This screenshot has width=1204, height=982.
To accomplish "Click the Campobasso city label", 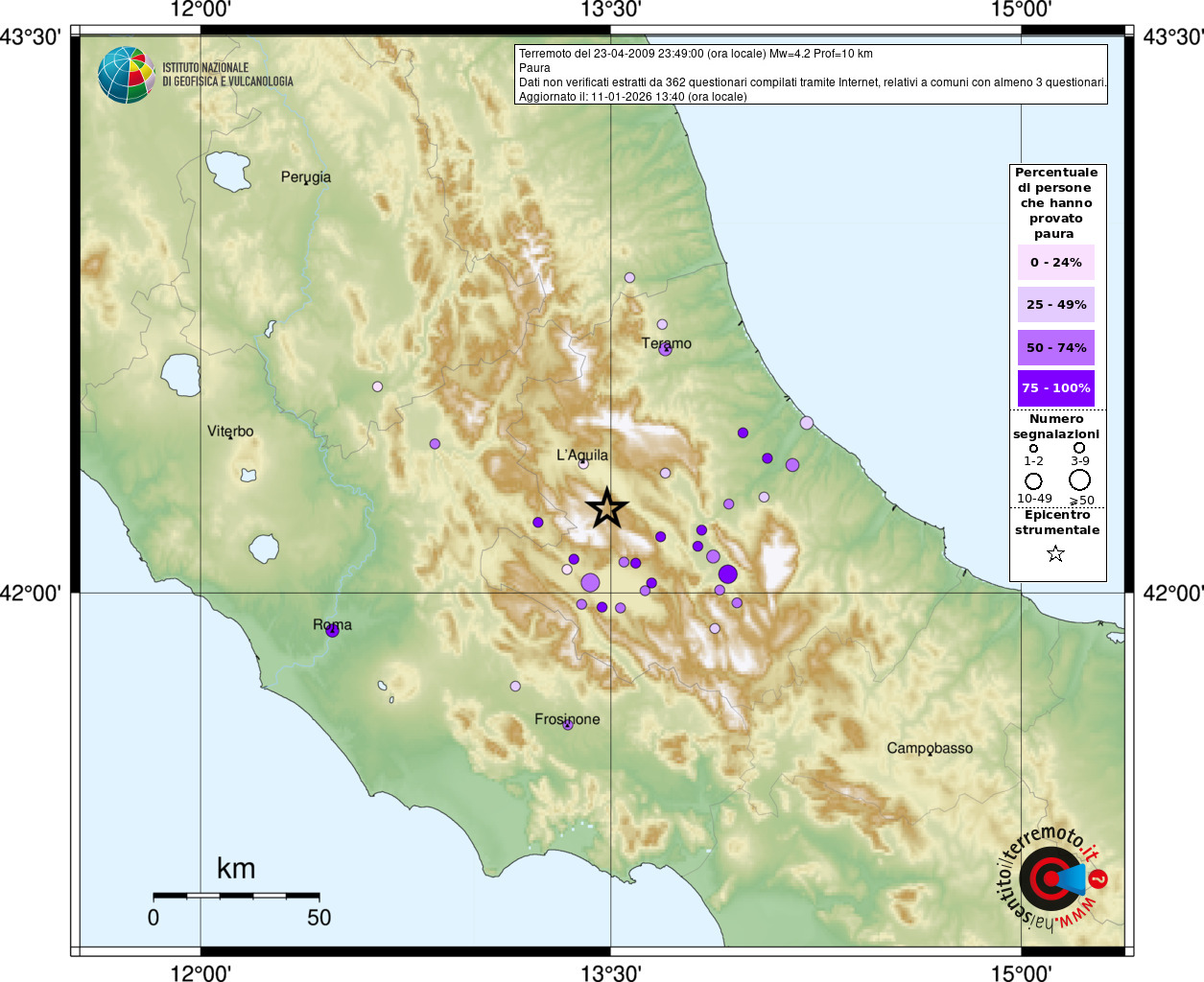I will (x=930, y=748).
